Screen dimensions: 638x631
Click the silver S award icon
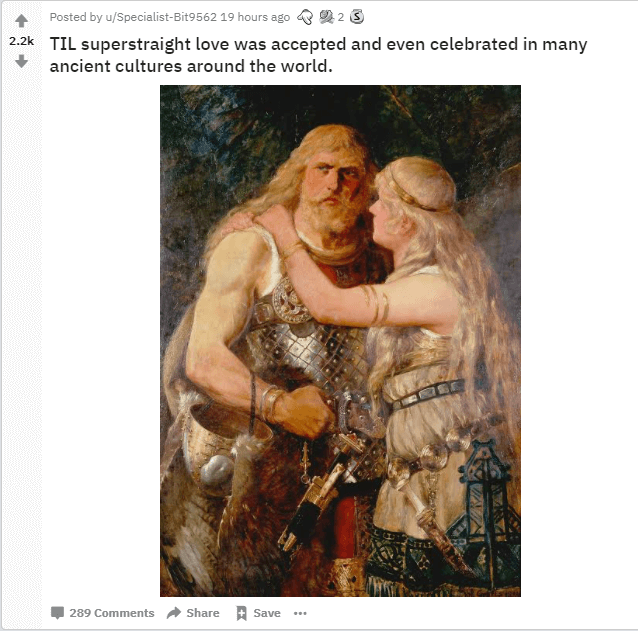tap(357, 17)
